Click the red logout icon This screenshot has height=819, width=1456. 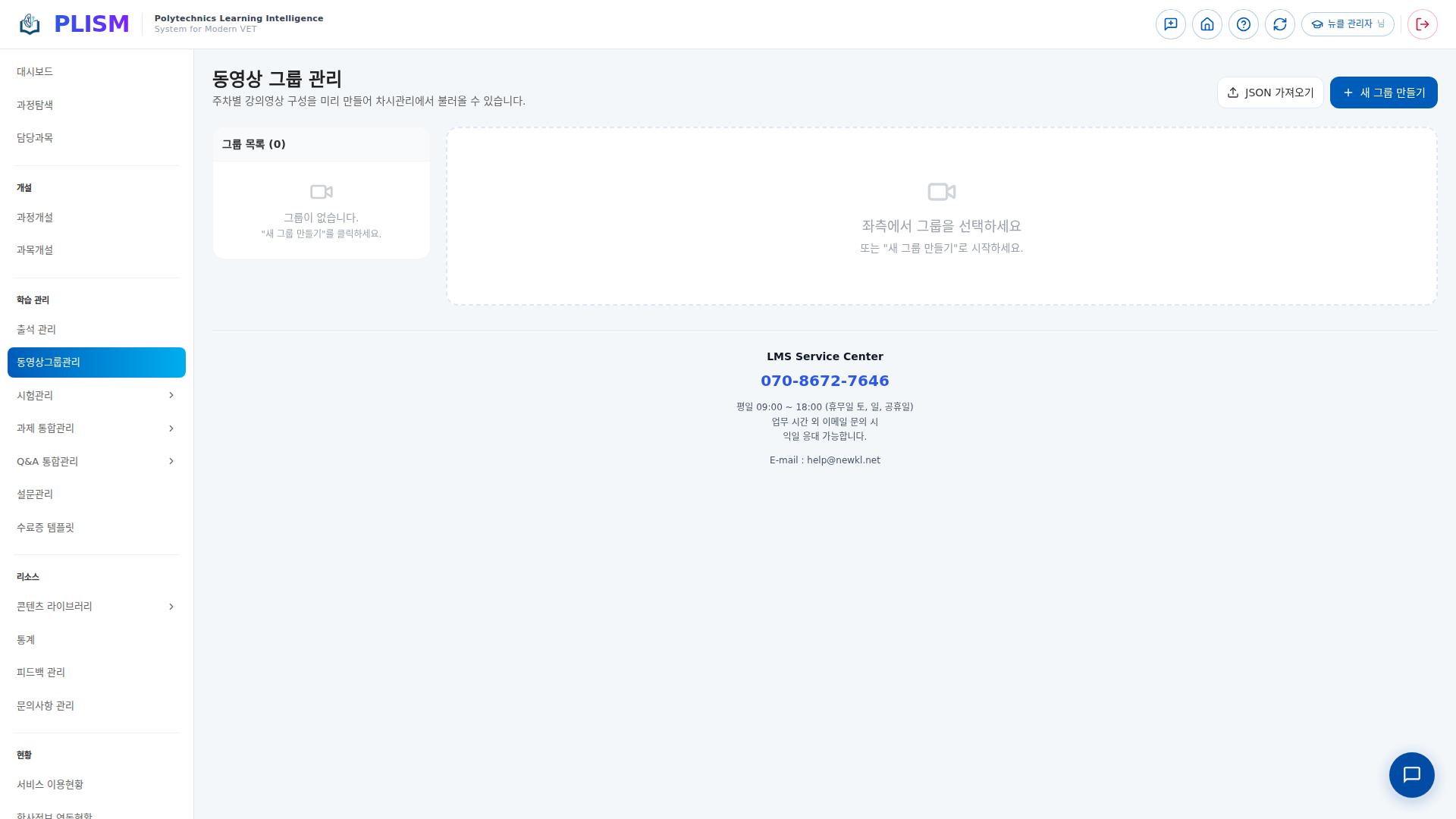point(1422,24)
